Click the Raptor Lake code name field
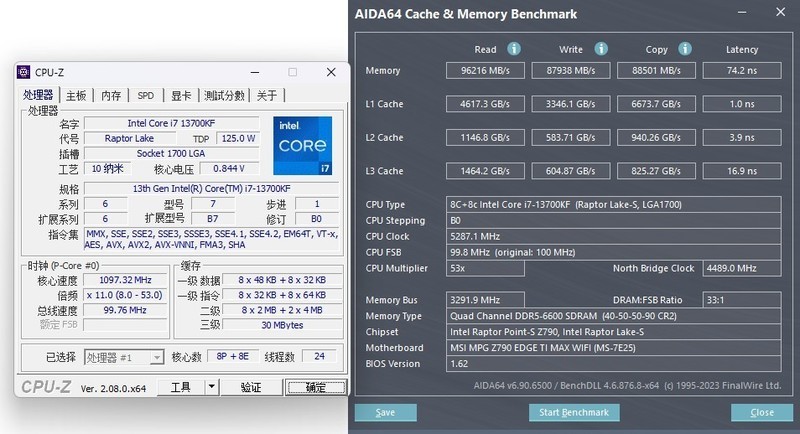 [x=129, y=138]
